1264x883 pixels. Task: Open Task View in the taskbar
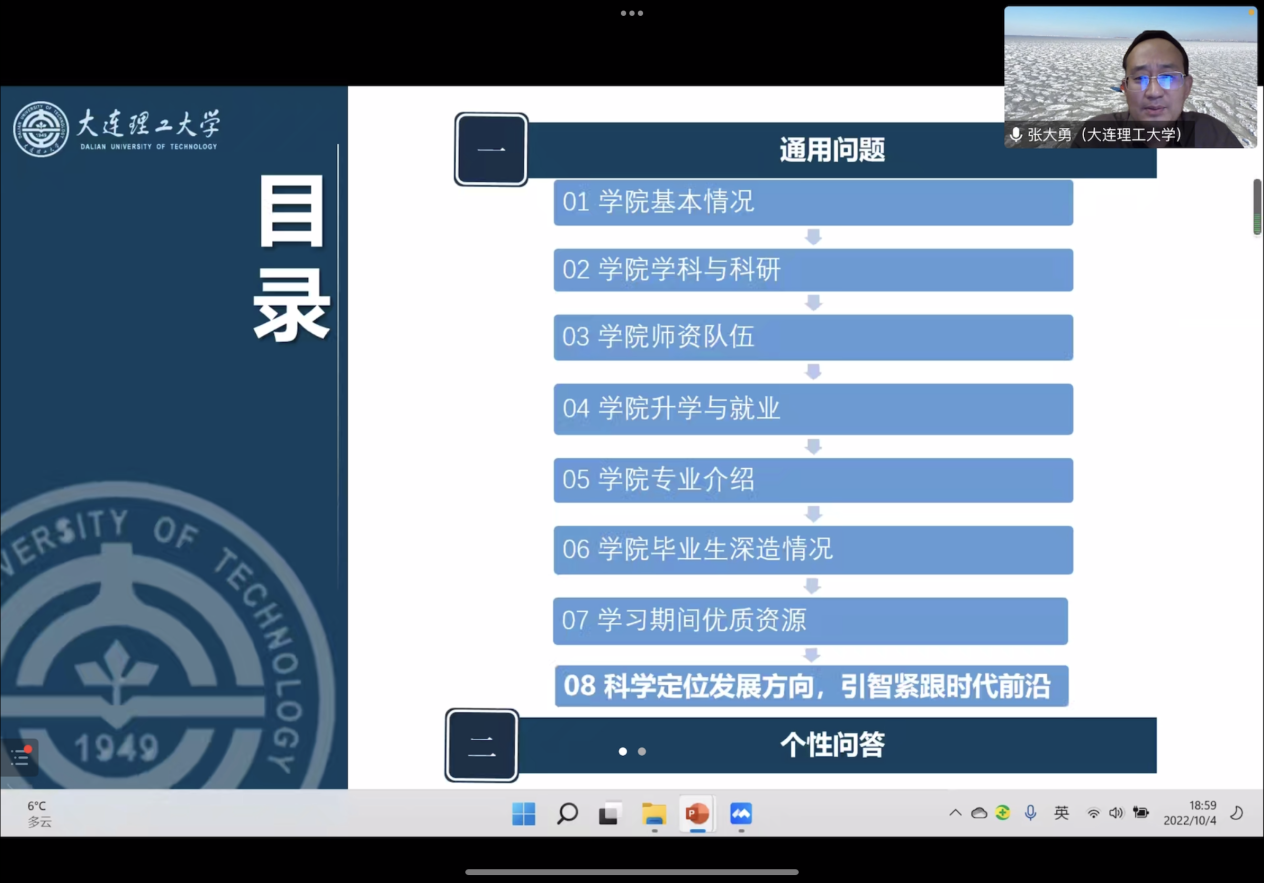610,814
